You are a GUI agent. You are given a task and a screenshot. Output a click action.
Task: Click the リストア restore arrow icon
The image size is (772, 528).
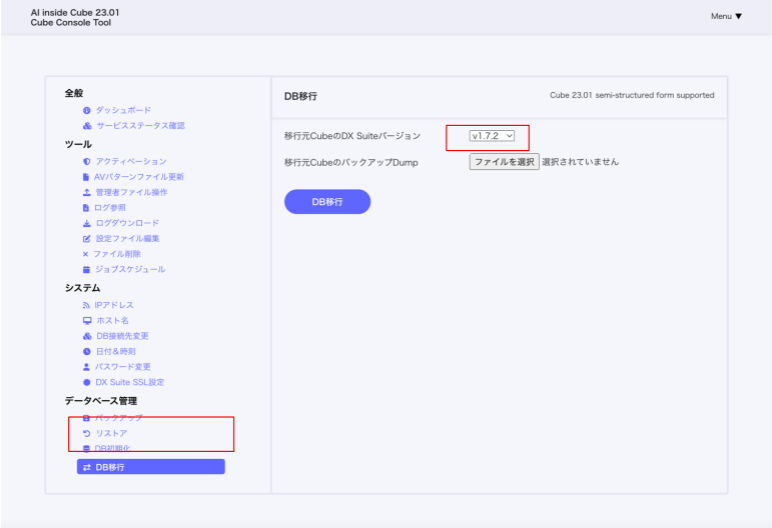[x=87, y=433]
